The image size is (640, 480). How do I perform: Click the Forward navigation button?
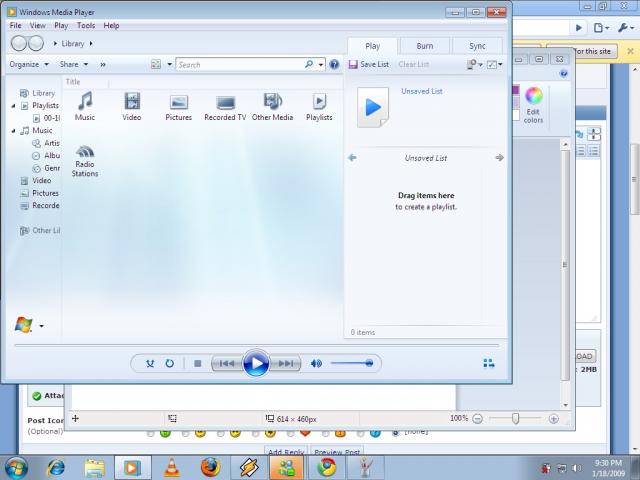tap(36, 43)
